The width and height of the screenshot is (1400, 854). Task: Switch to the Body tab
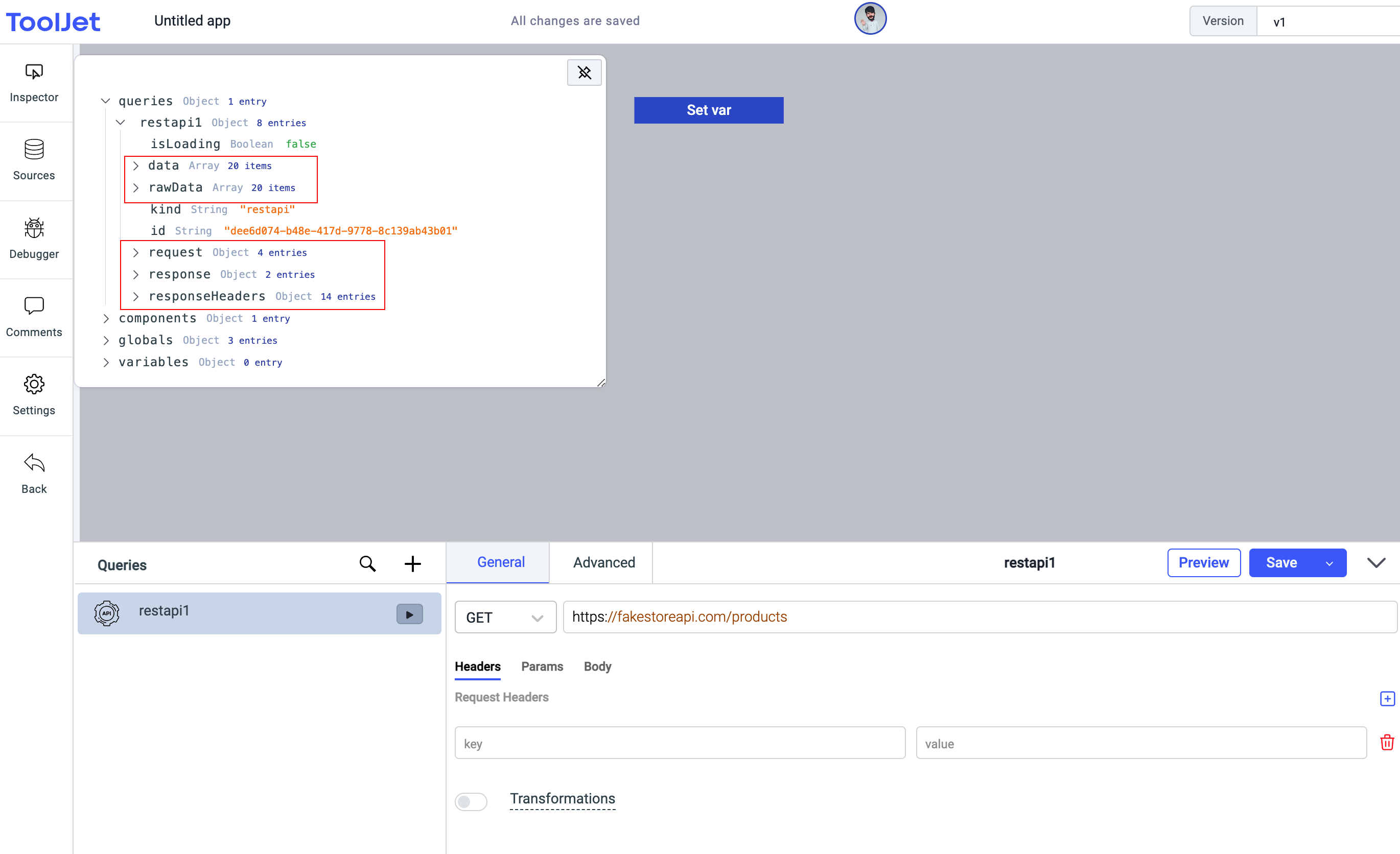coord(597,666)
